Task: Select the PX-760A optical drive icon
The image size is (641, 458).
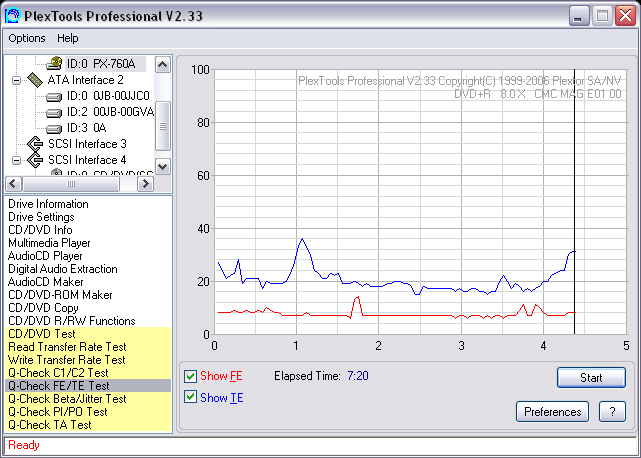Action: (x=54, y=64)
